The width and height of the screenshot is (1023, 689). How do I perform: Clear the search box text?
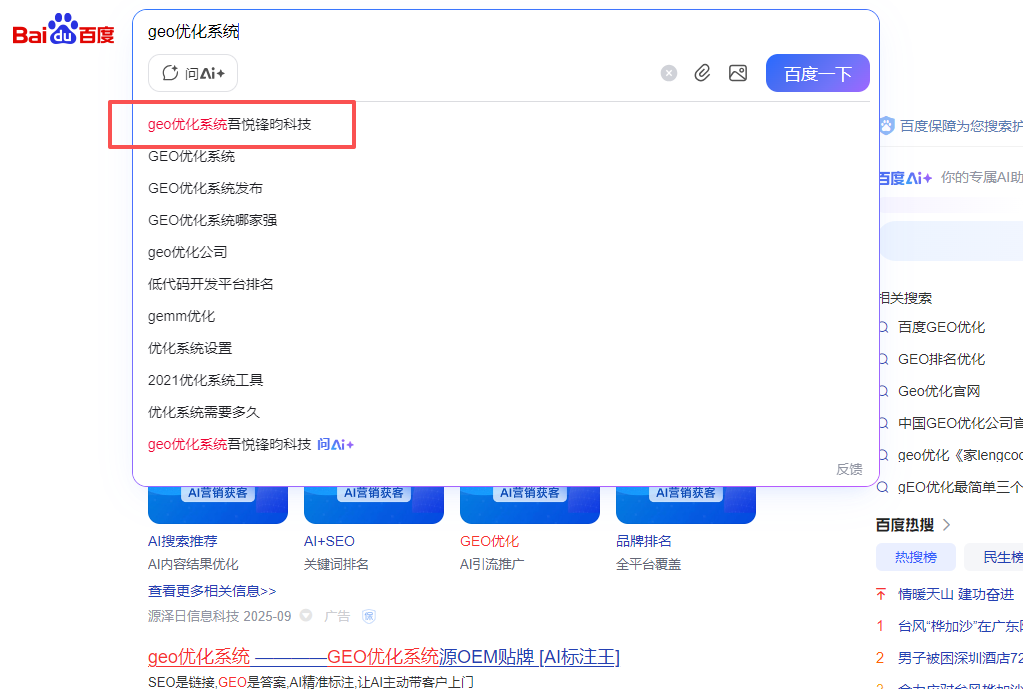pos(669,73)
